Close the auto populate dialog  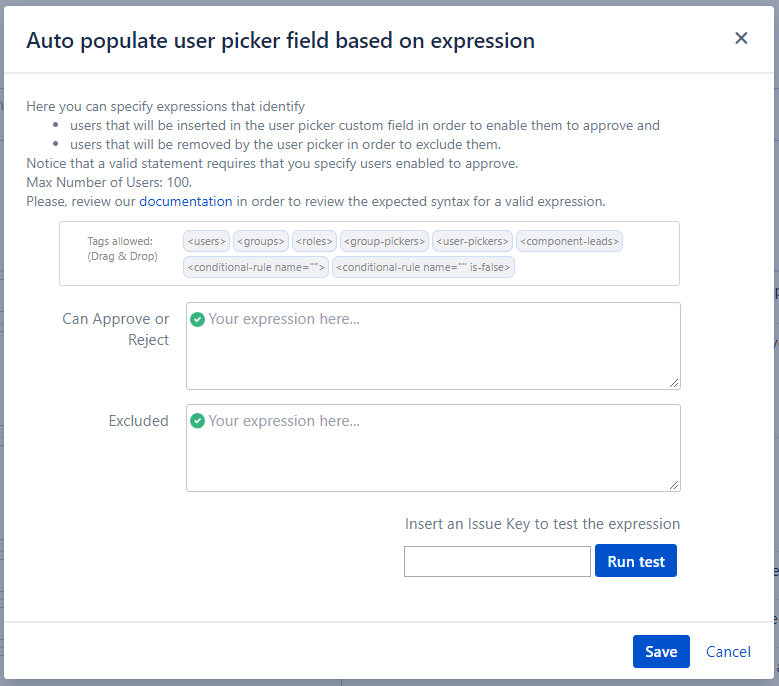click(x=741, y=38)
